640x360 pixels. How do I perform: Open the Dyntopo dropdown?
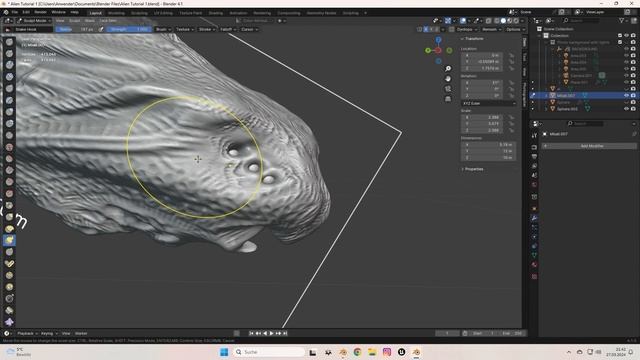(467, 29)
